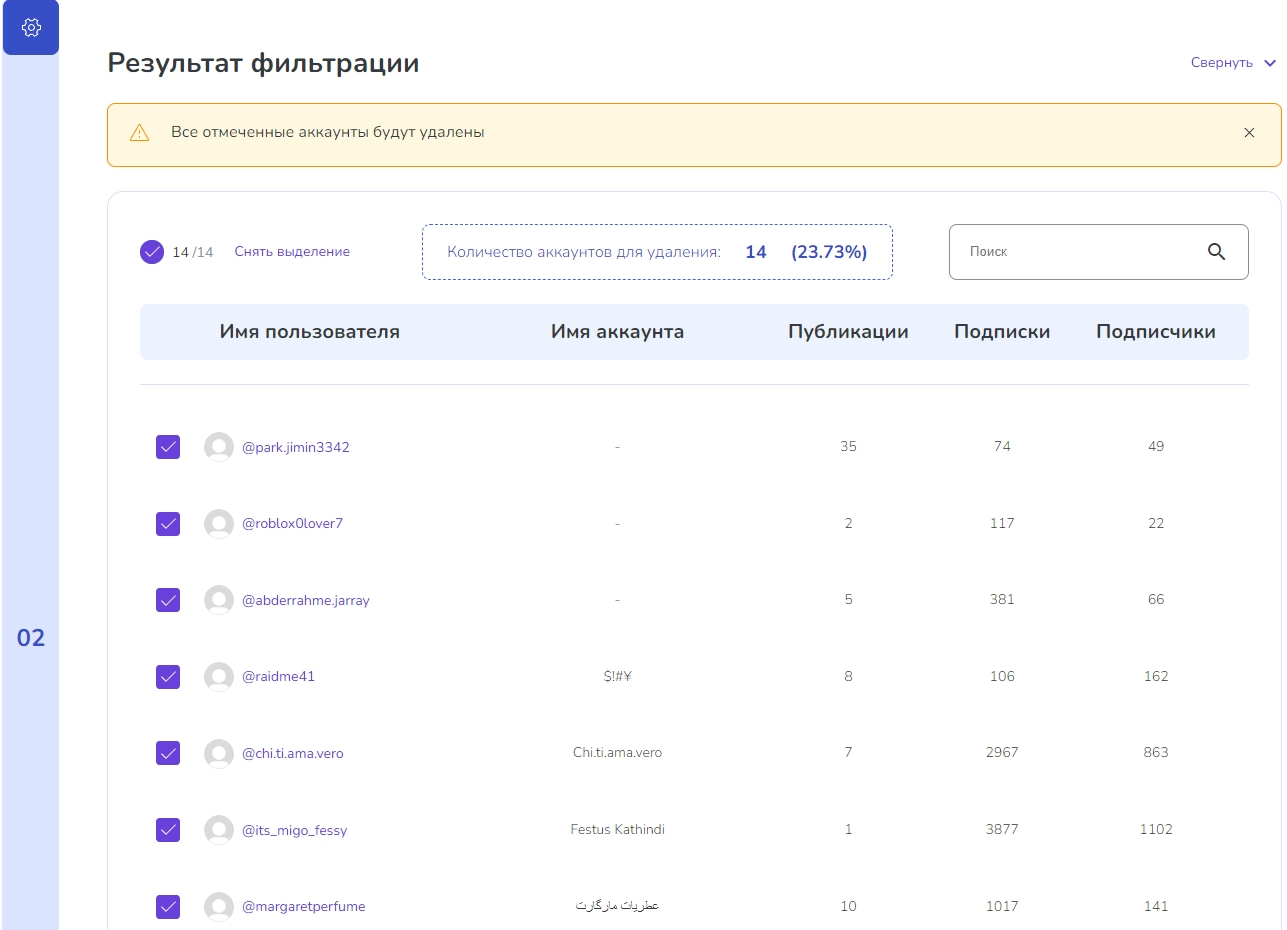Open the @margaretperfume profile link

[x=304, y=906]
